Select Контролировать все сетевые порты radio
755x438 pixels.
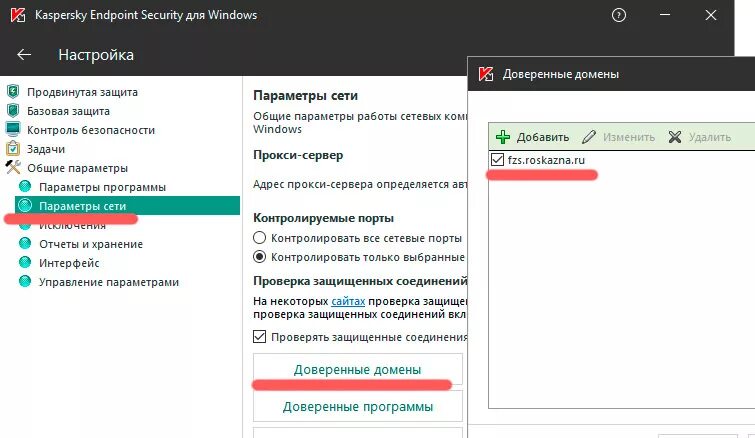[x=260, y=238]
